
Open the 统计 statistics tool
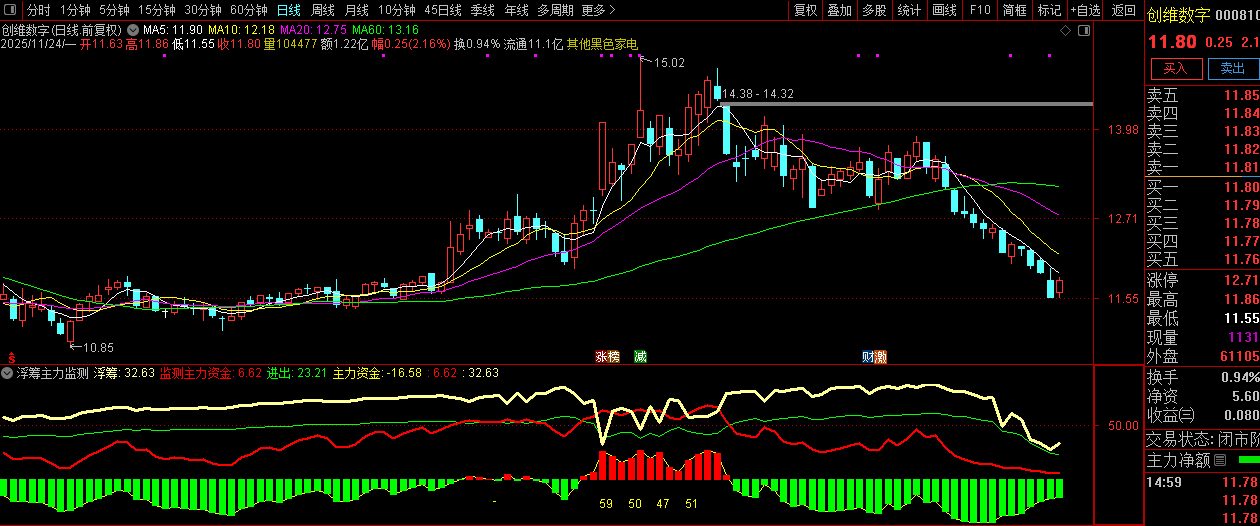coord(909,10)
